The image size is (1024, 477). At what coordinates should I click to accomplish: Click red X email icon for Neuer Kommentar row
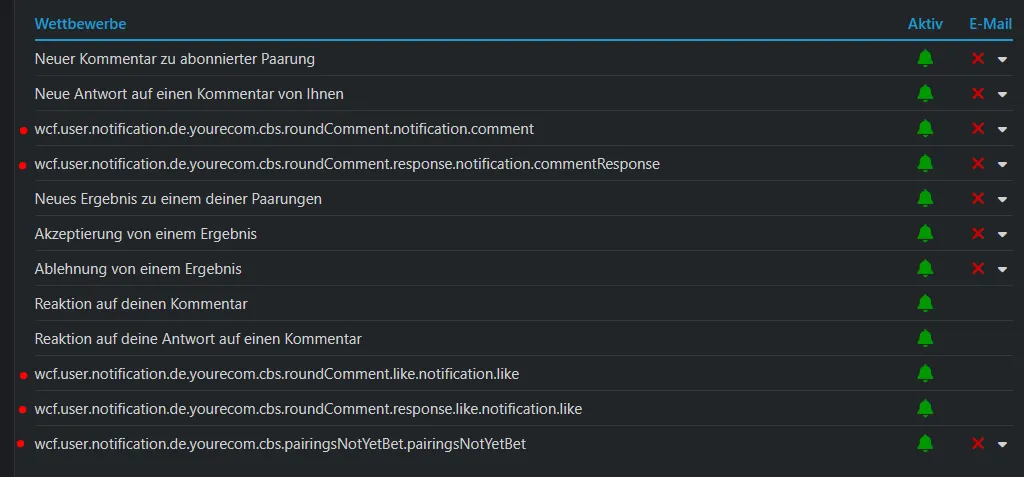[978, 59]
